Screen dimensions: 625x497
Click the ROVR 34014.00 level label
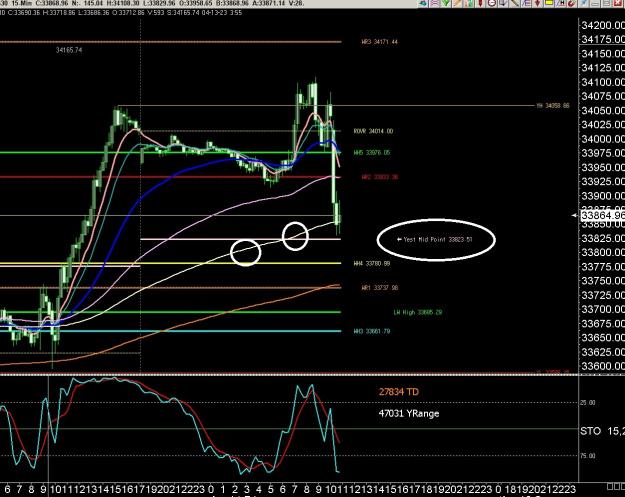pos(373,131)
